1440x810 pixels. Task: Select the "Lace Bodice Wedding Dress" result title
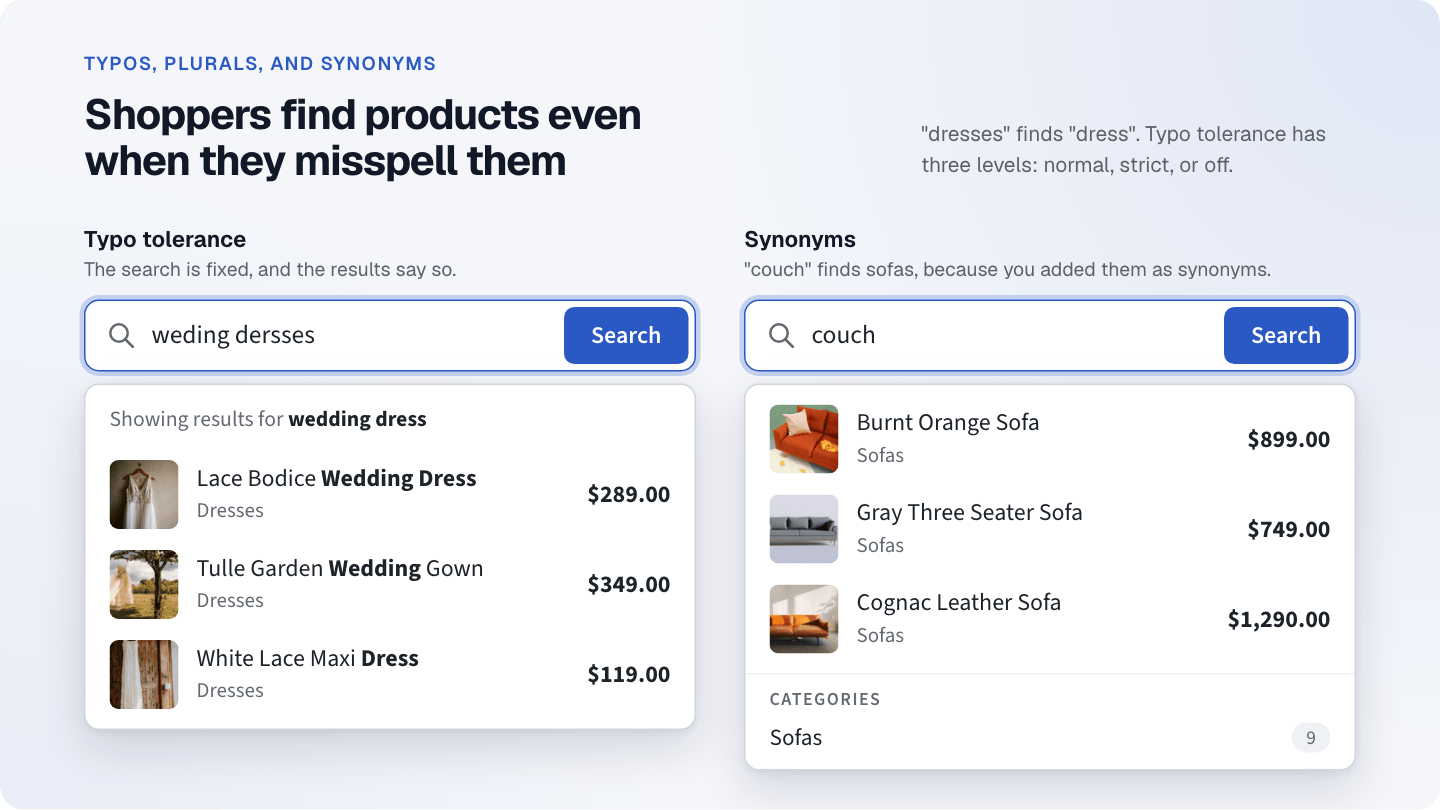(336, 479)
